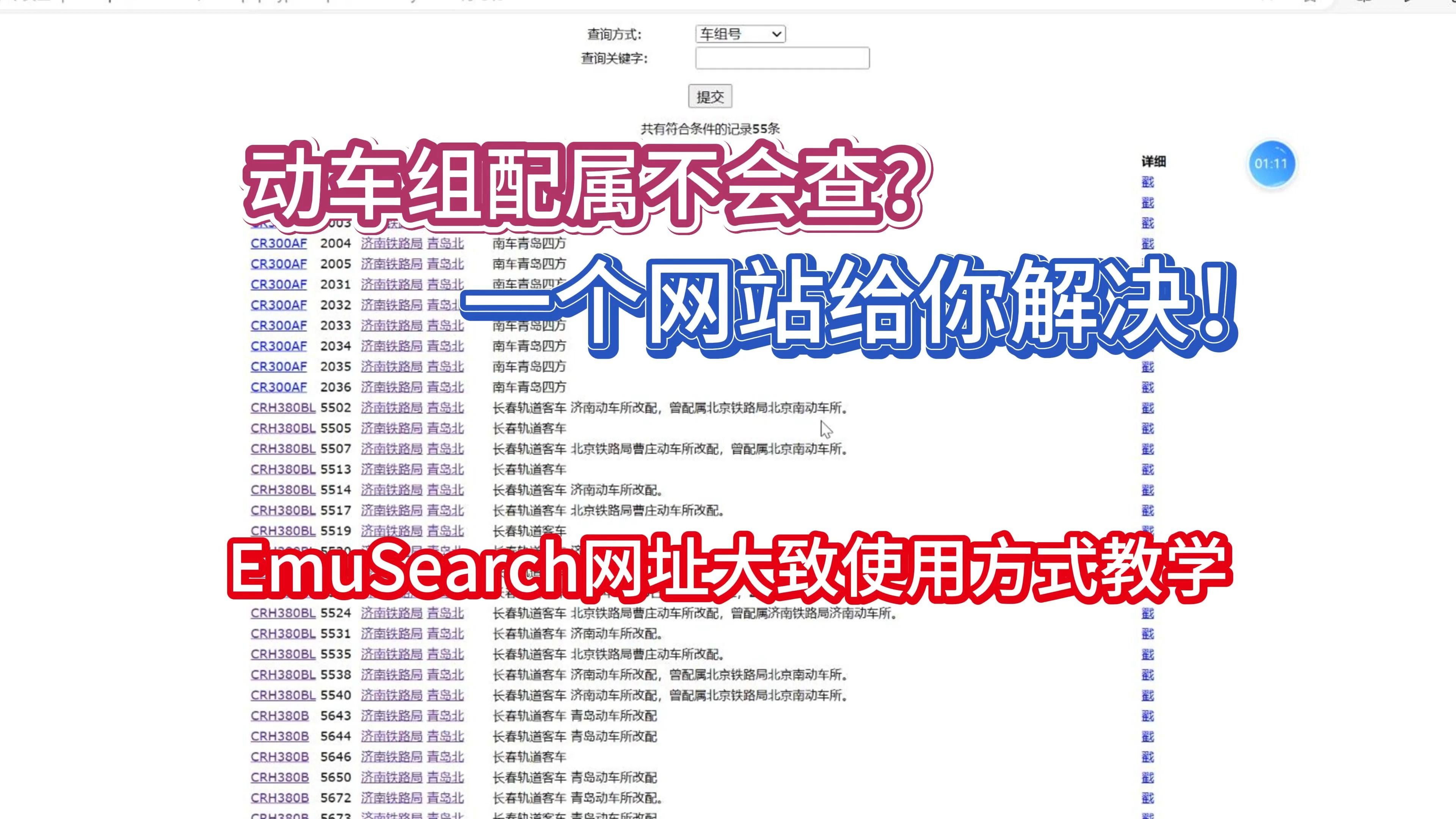Open the 戳 detail link for row 5538
This screenshot has width=1456, height=819.
[x=1147, y=675]
